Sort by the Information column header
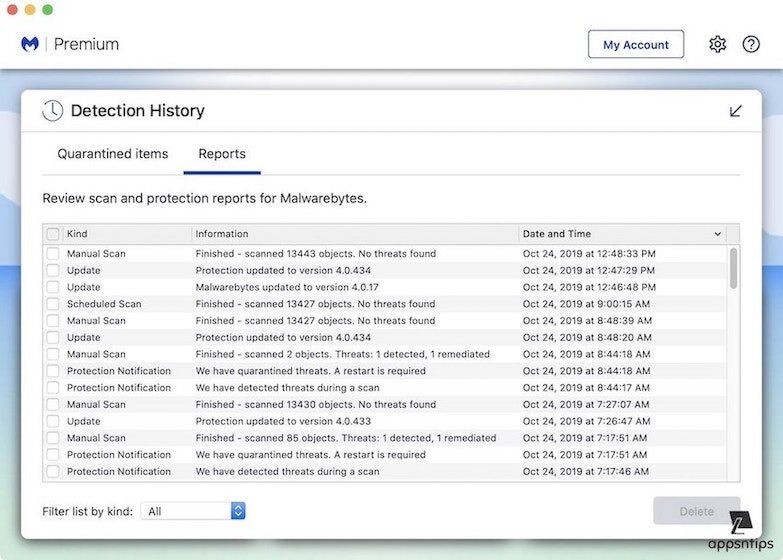 pos(222,234)
